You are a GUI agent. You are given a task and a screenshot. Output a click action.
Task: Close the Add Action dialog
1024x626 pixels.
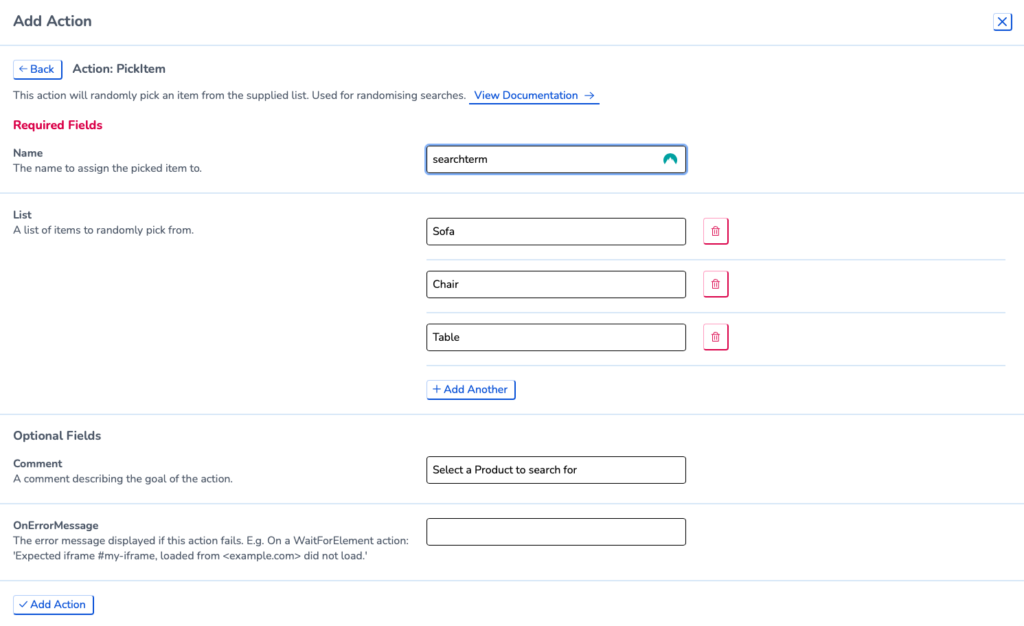click(x=1002, y=22)
